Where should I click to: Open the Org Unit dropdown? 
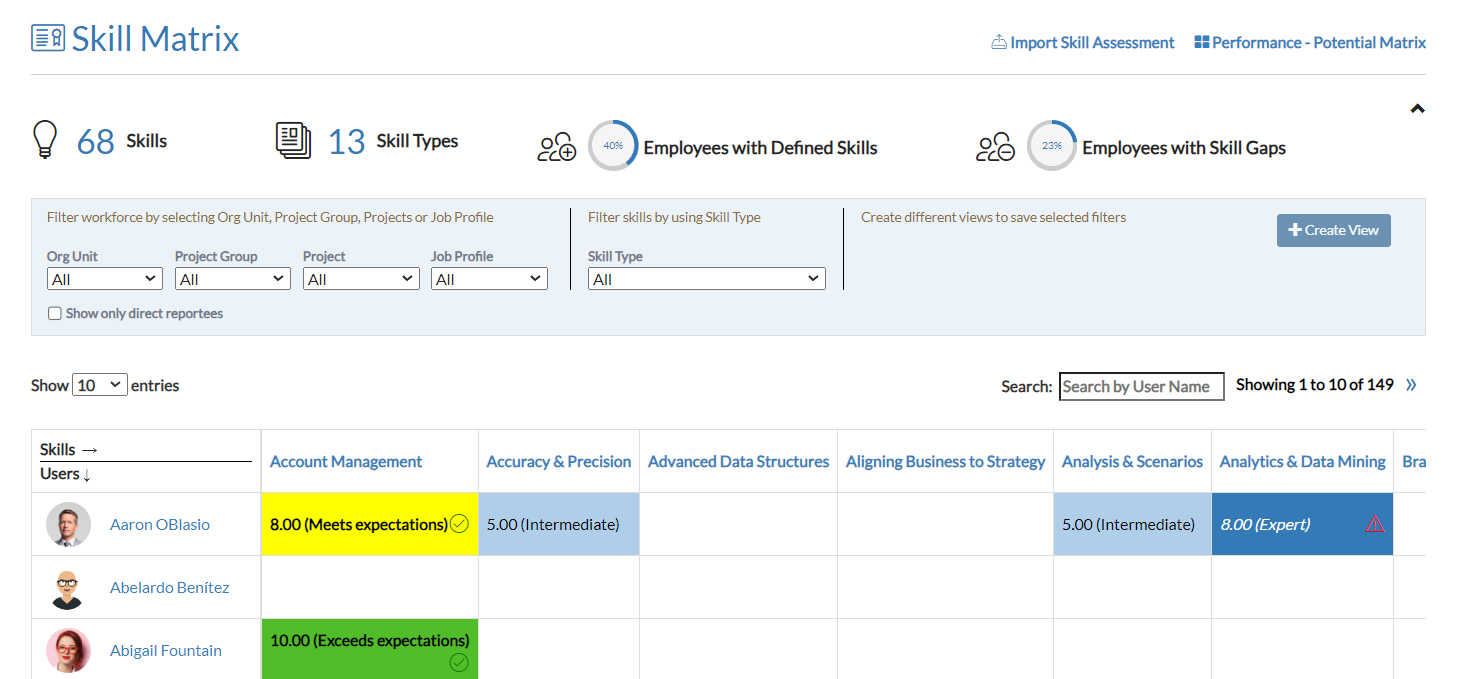(104, 279)
